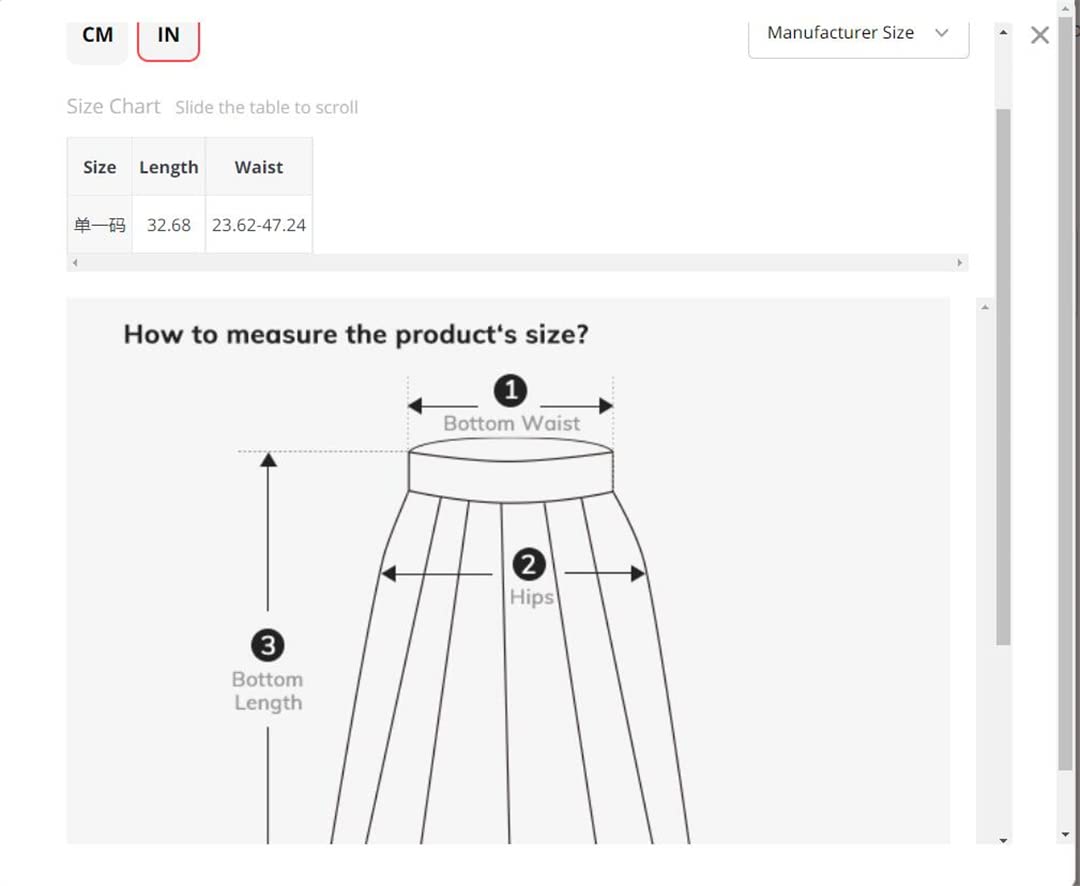Click the size table's left scroll arrow

(x=75, y=262)
